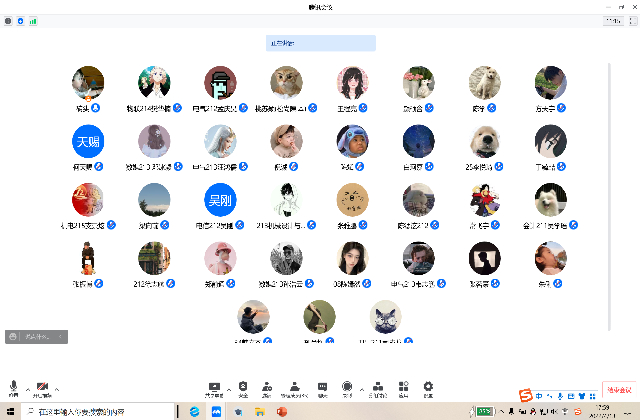The height and width of the screenshot is (420, 640).
Task: Click the network signal icon at top left
Action: (33, 20)
